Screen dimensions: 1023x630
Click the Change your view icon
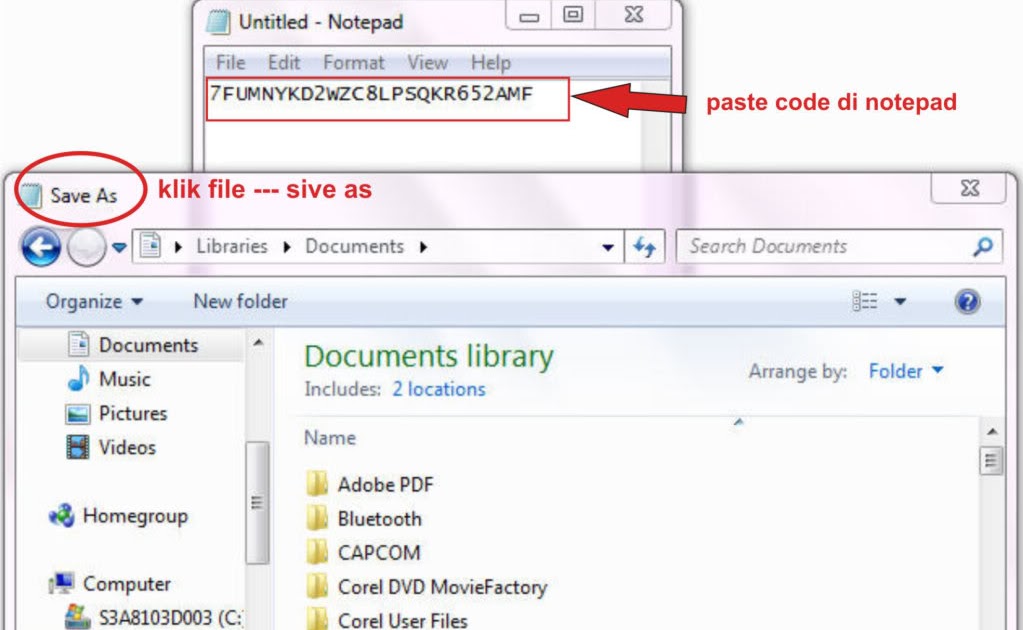coord(865,301)
